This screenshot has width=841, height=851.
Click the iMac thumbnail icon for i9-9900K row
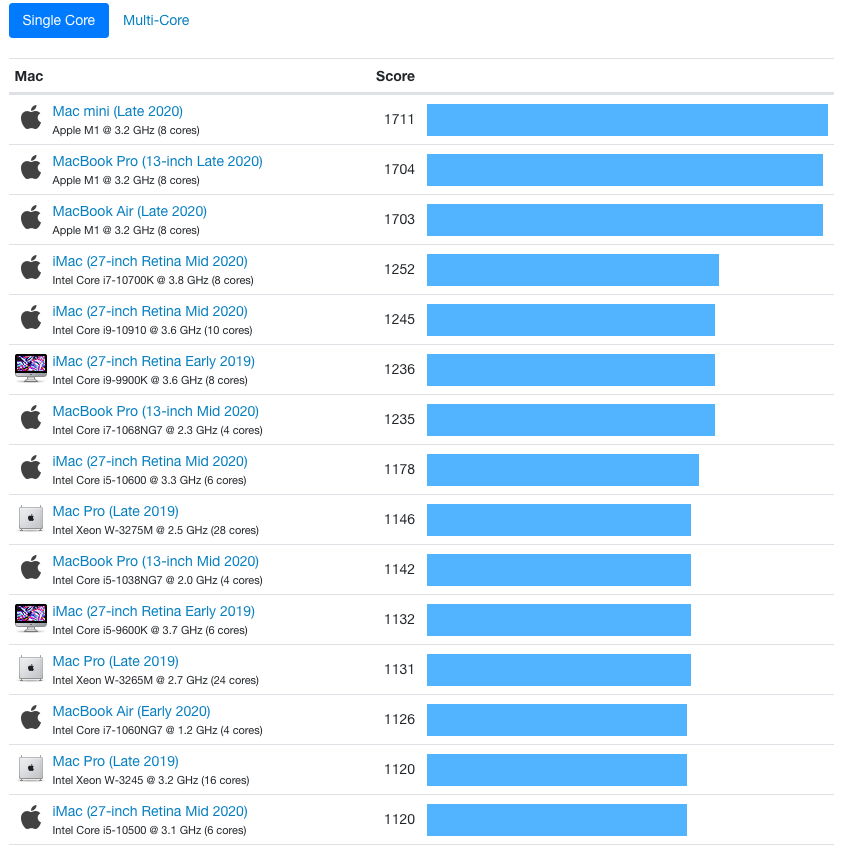coord(30,369)
